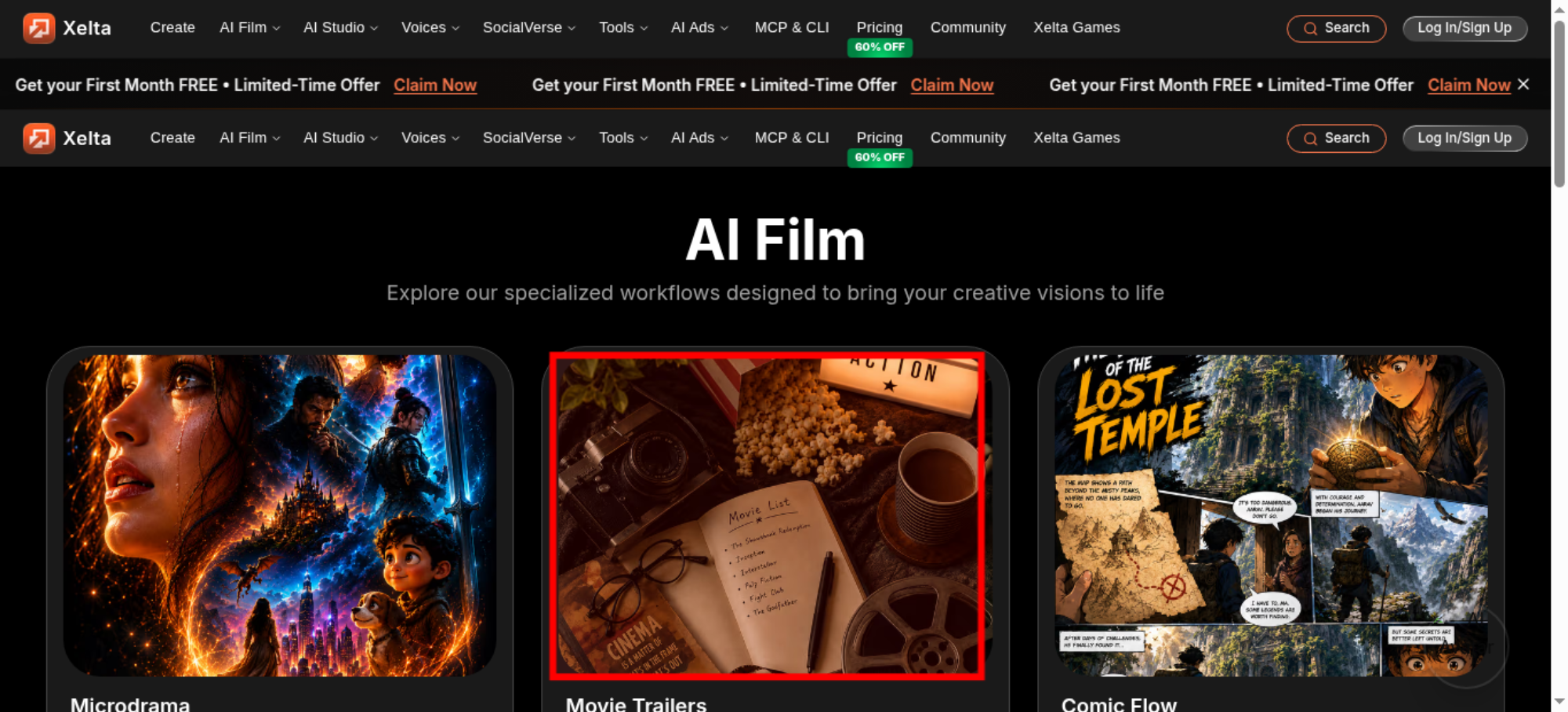Click Log In/Sign Up in the top navigation bar
The width and height of the screenshot is (1568, 712).
pyautogui.click(x=1465, y=28)
